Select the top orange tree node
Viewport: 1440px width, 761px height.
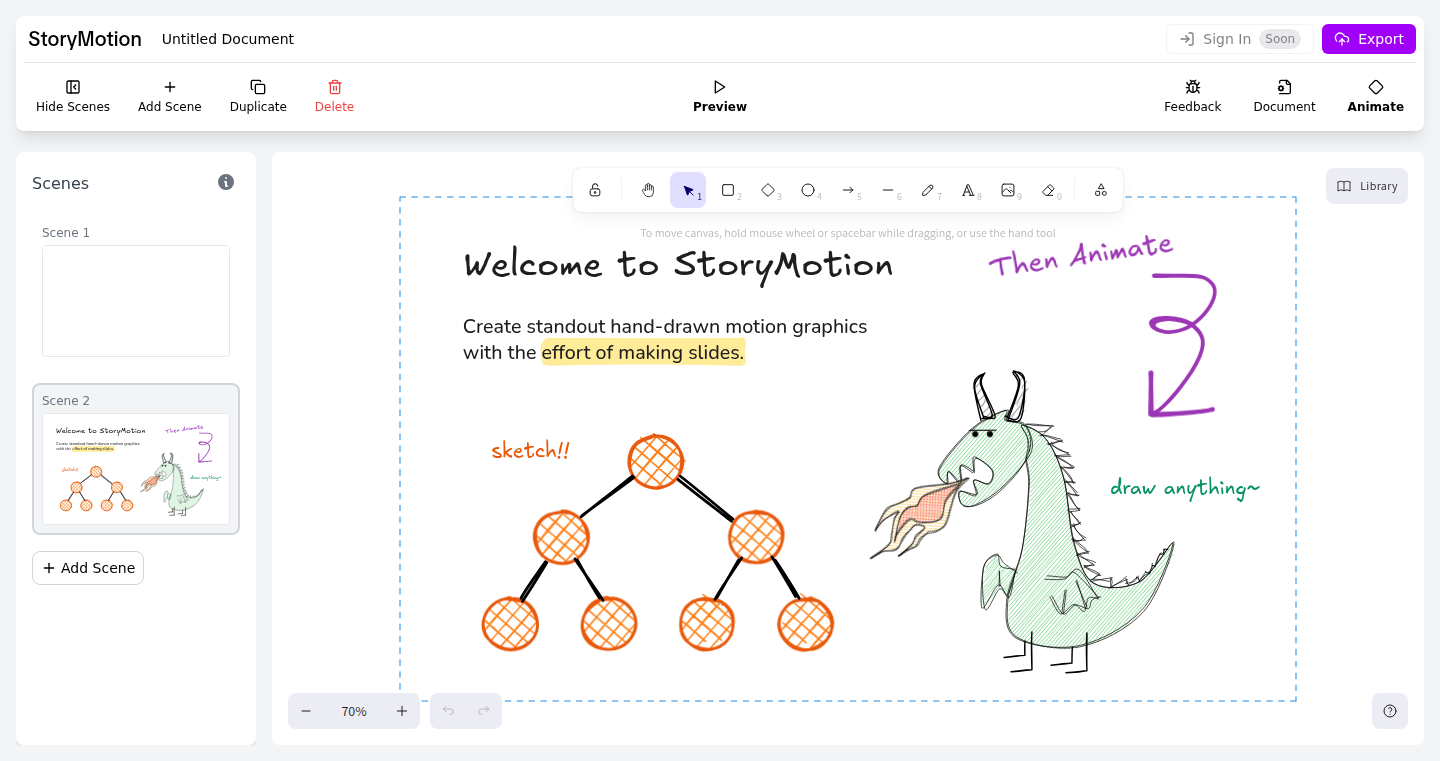coord(656,462)
